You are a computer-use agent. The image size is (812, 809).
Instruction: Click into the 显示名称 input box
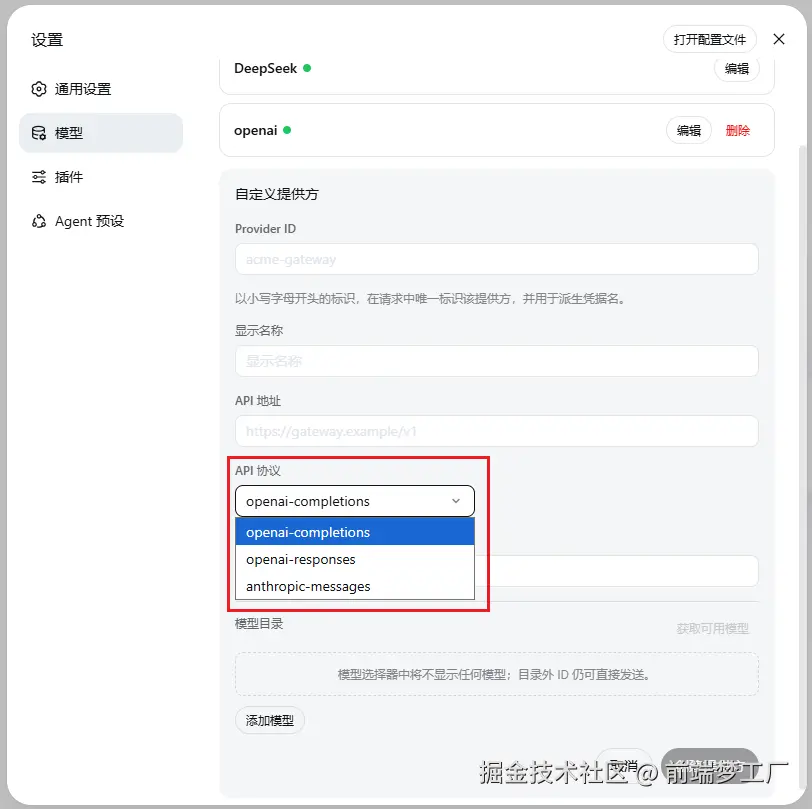point(496,361)
